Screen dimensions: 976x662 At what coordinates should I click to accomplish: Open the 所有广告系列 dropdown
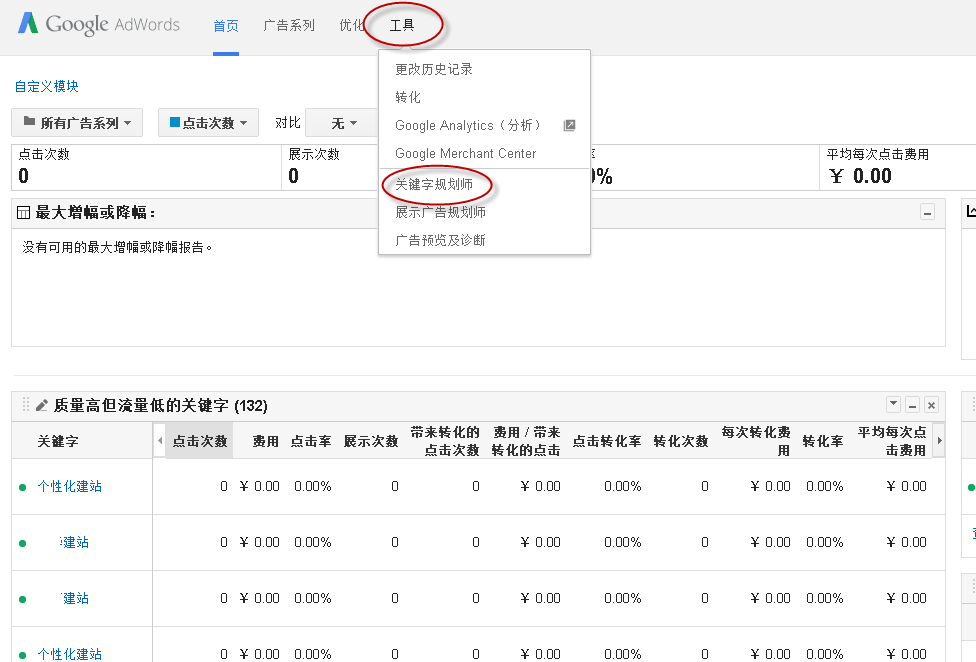click(x=77, y=123)
